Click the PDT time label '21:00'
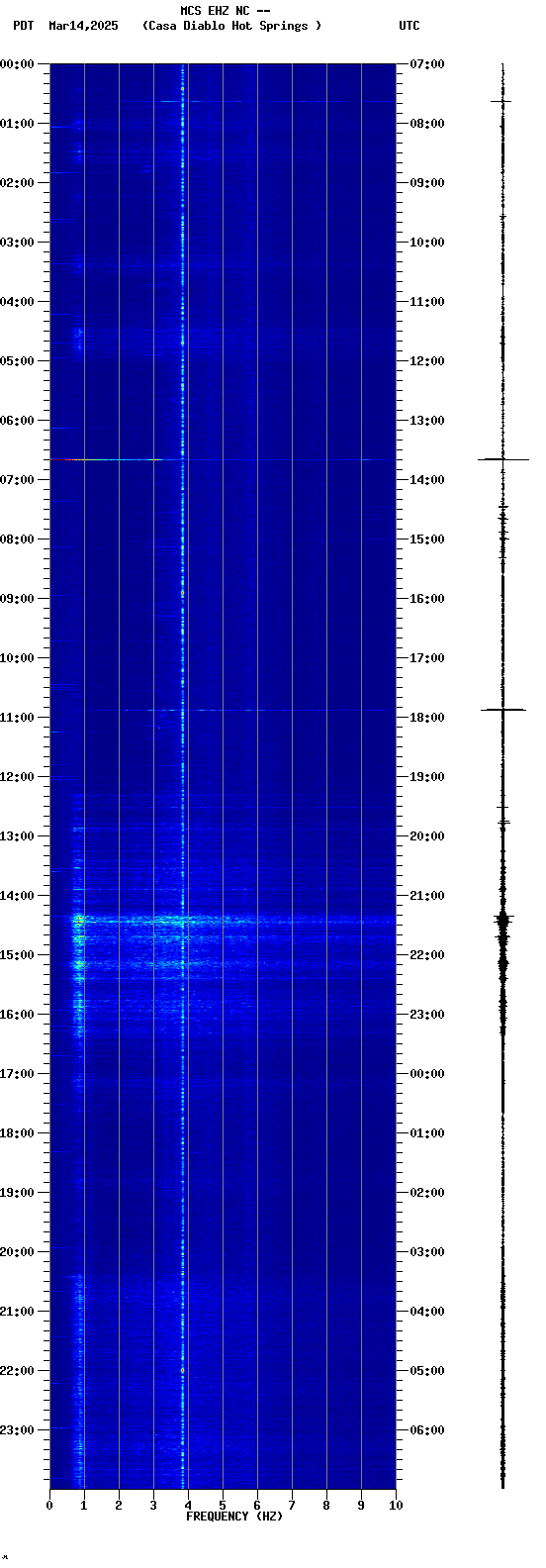The height and width of the screenshot is (1568, 546). (x=17, y=1312)
